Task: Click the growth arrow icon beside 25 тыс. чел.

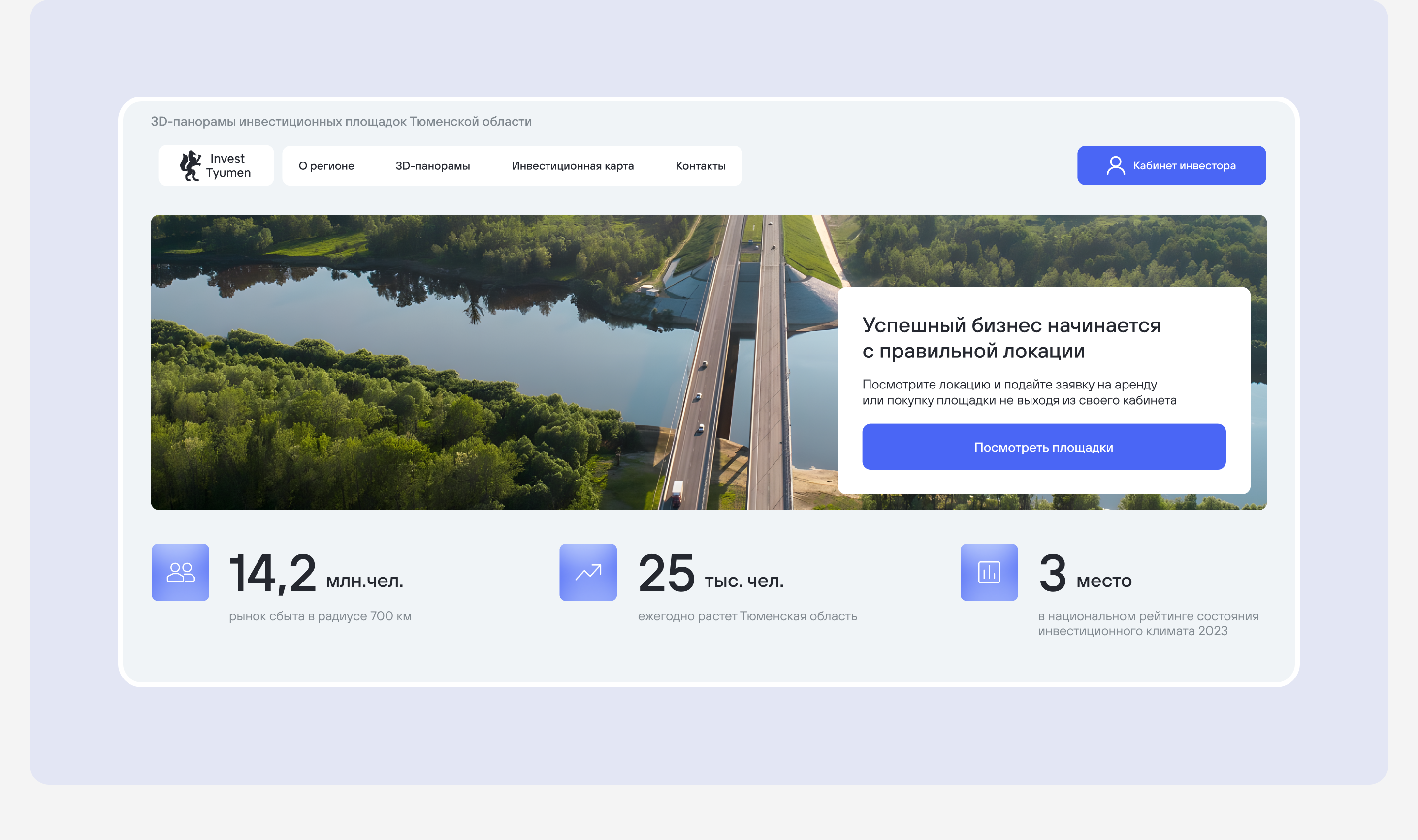Action: tap(588, 572)
